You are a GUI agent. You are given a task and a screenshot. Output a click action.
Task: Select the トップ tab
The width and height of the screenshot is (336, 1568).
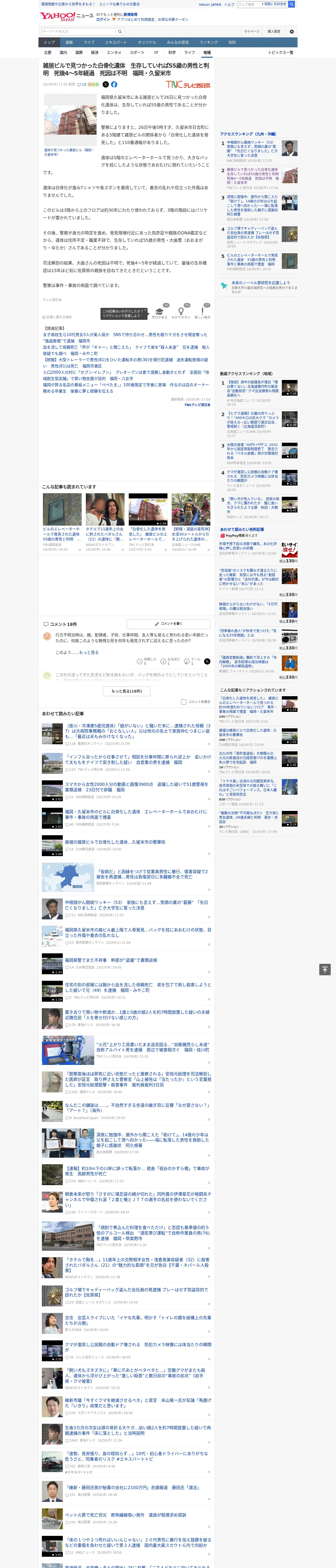[x=49, y=43]
